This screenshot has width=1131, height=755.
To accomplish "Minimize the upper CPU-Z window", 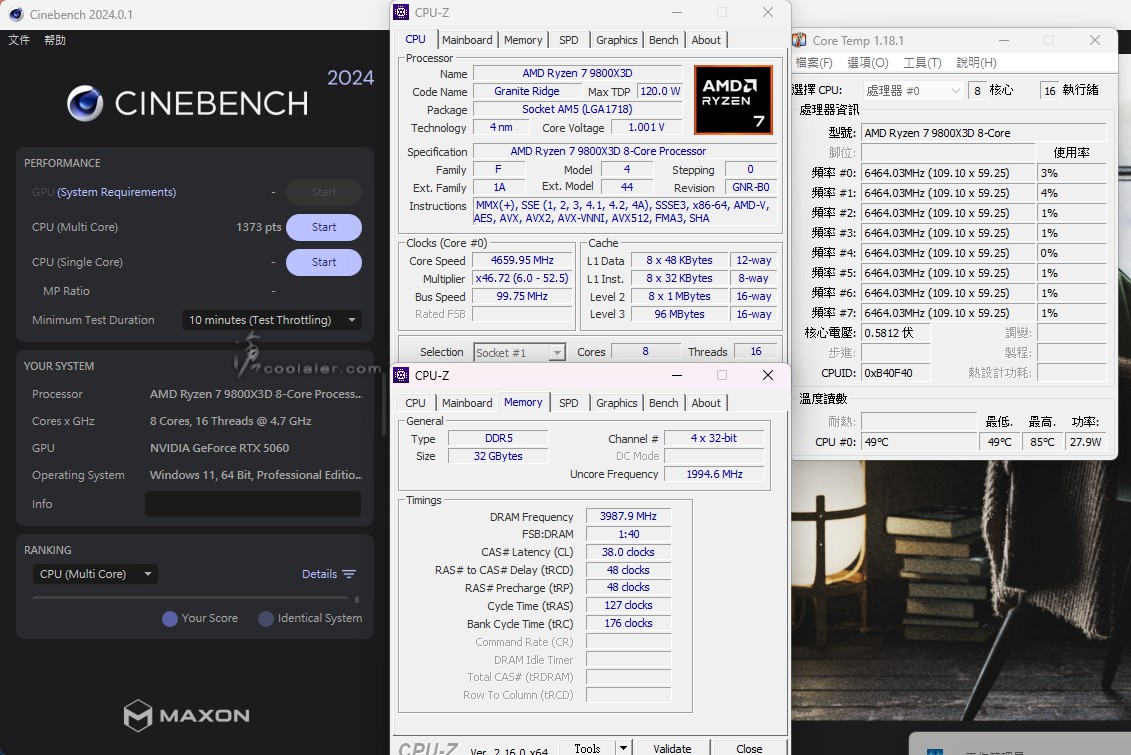I will tap(677, 12).
